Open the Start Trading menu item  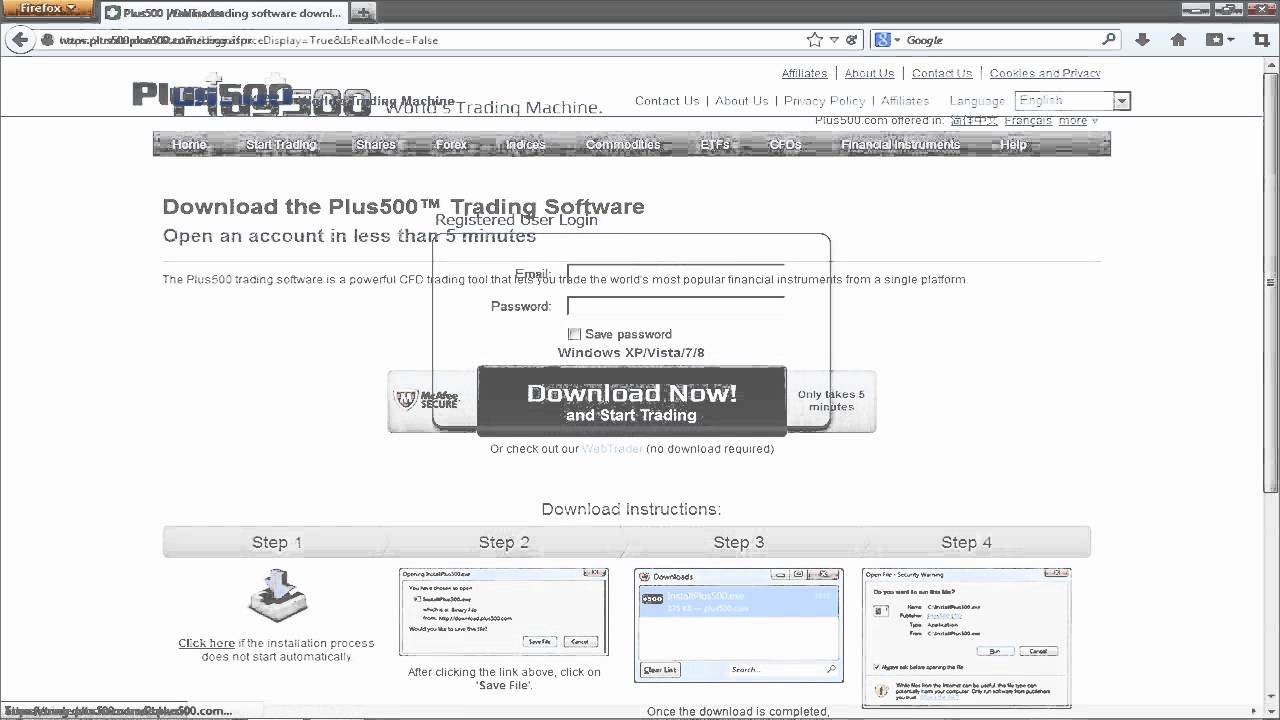click(x=281, y=144)
